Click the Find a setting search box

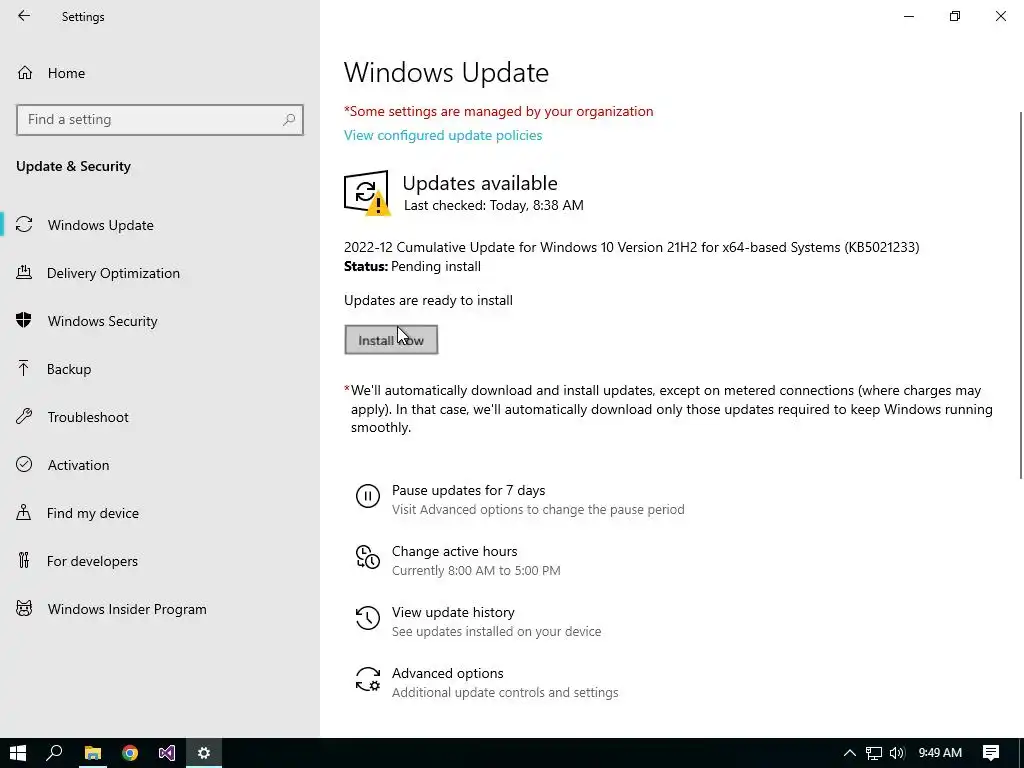point(160,120)
